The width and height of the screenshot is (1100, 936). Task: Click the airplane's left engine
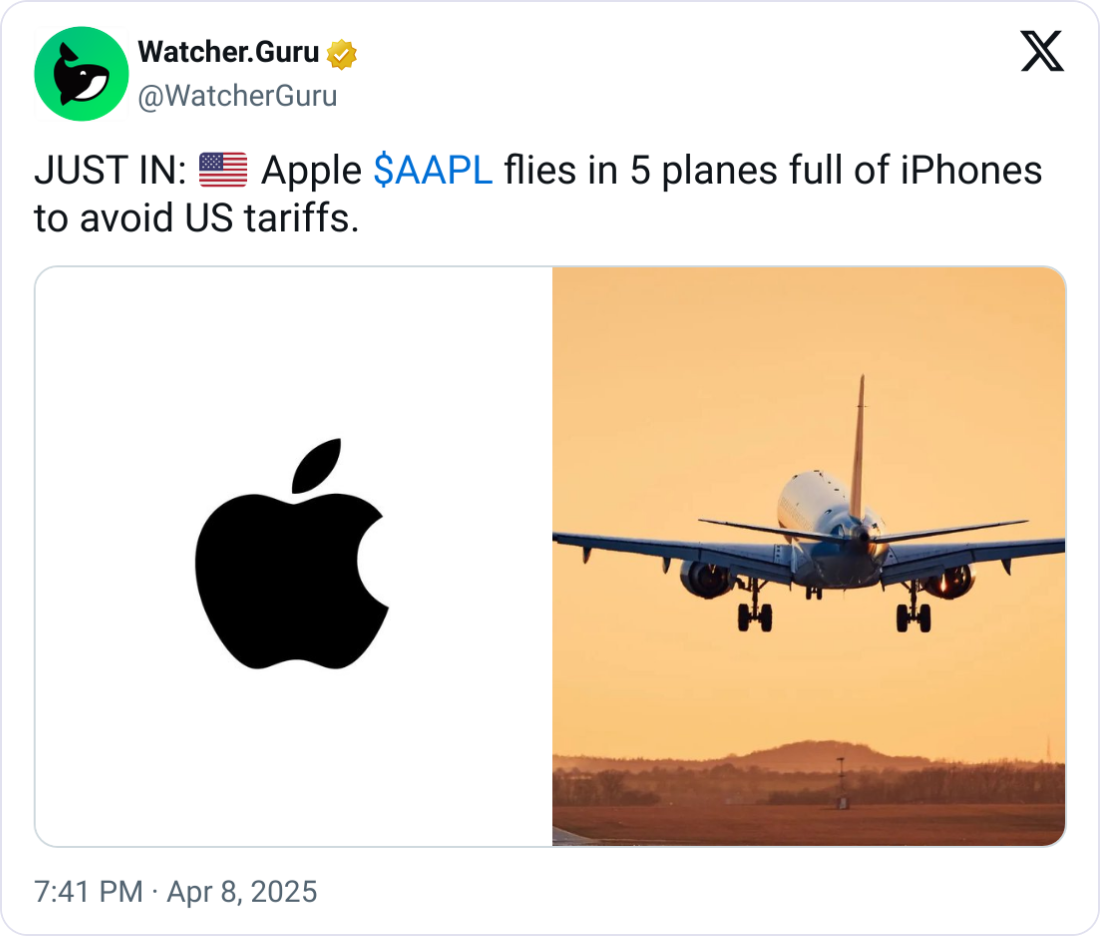pyautogui.click(x=706, y=577)
